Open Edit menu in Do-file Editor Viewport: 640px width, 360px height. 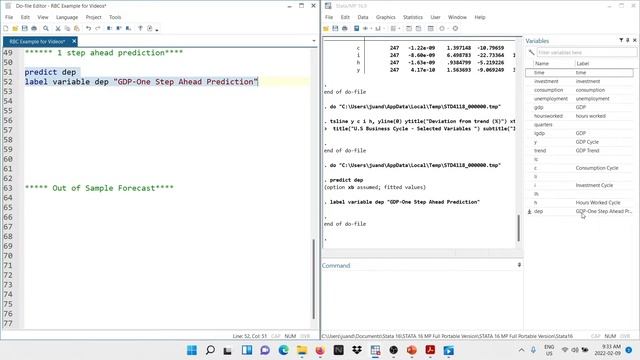click(x=25, y=17)
